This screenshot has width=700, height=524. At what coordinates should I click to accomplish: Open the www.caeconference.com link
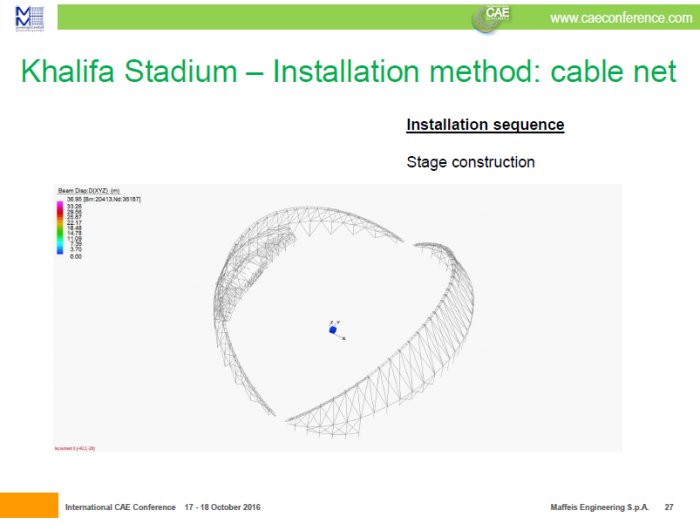point(621,18)
